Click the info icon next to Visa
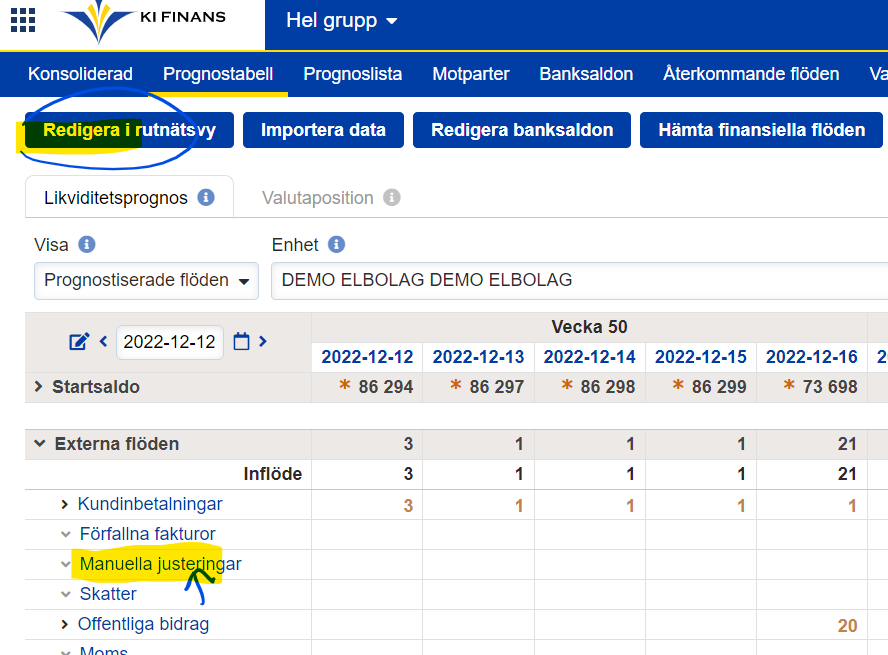The width and height of the screenshot is (888, 655). (86, 245)
